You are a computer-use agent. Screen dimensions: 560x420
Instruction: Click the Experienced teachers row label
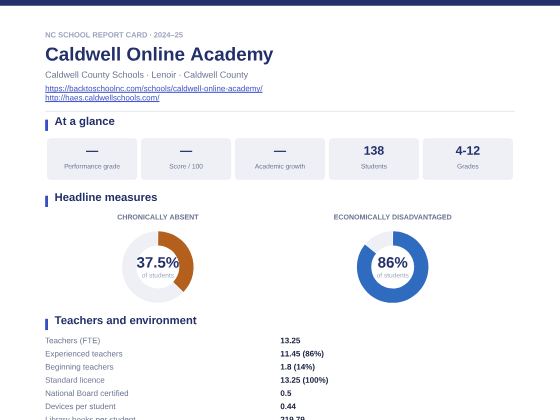84,354
